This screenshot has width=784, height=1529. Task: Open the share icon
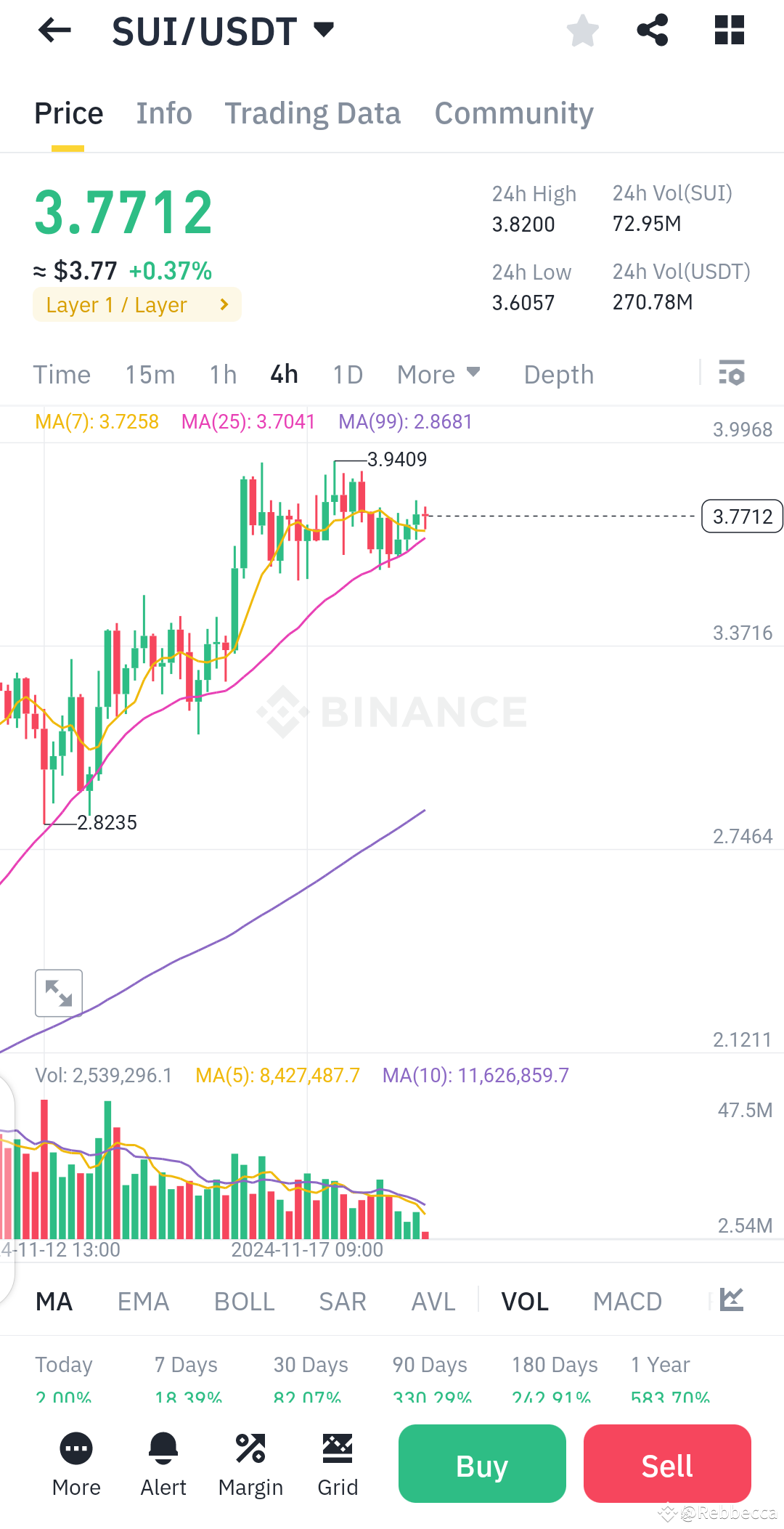[x=652, y=31]
